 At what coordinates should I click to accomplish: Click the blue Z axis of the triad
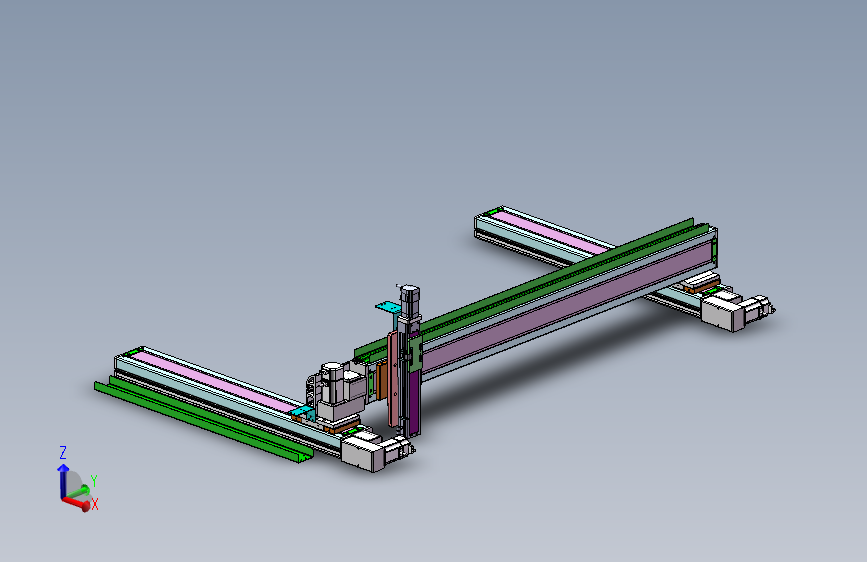click(63, 482)
